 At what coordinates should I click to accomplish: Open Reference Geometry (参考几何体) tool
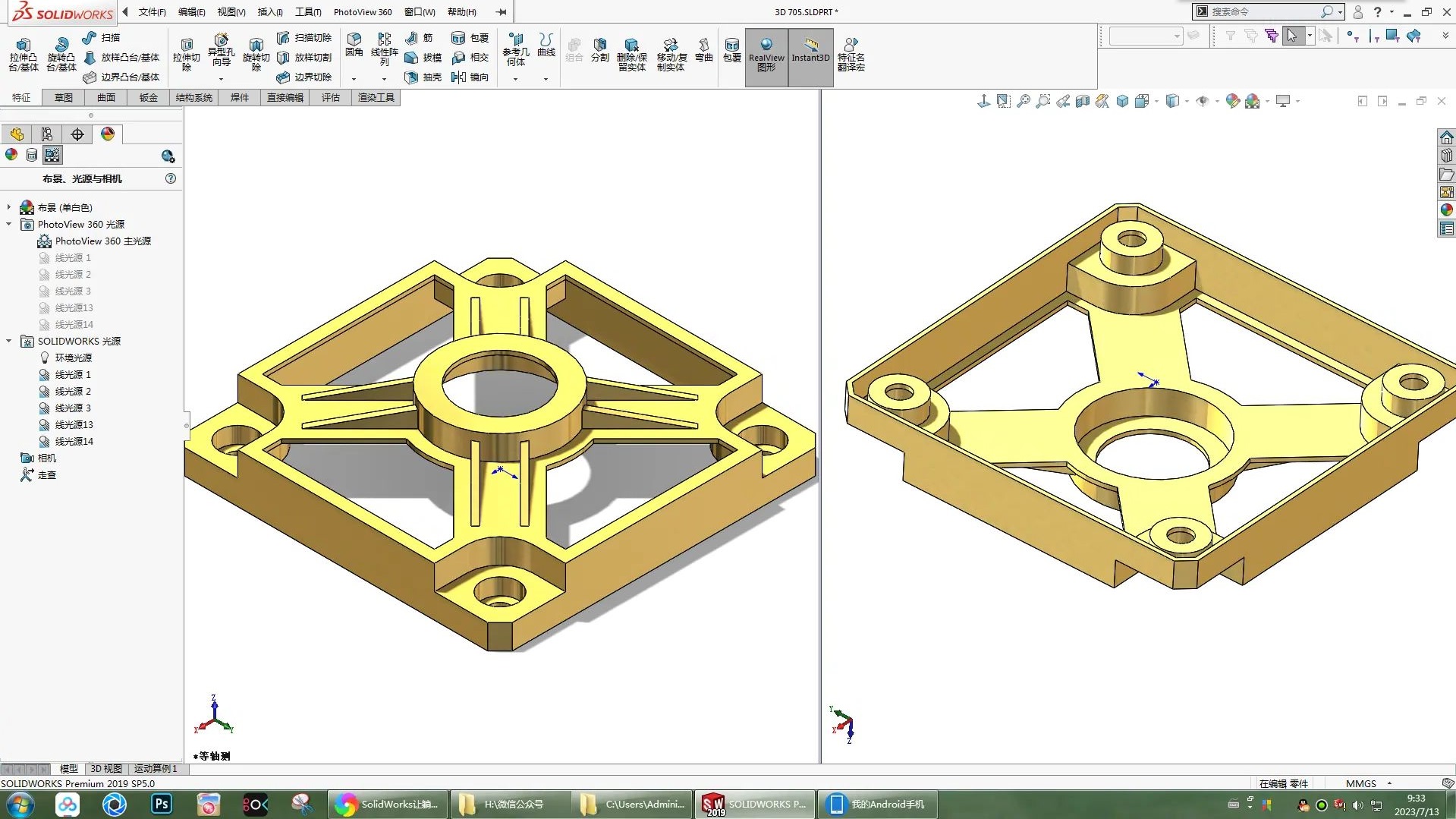tap(515, 49)
